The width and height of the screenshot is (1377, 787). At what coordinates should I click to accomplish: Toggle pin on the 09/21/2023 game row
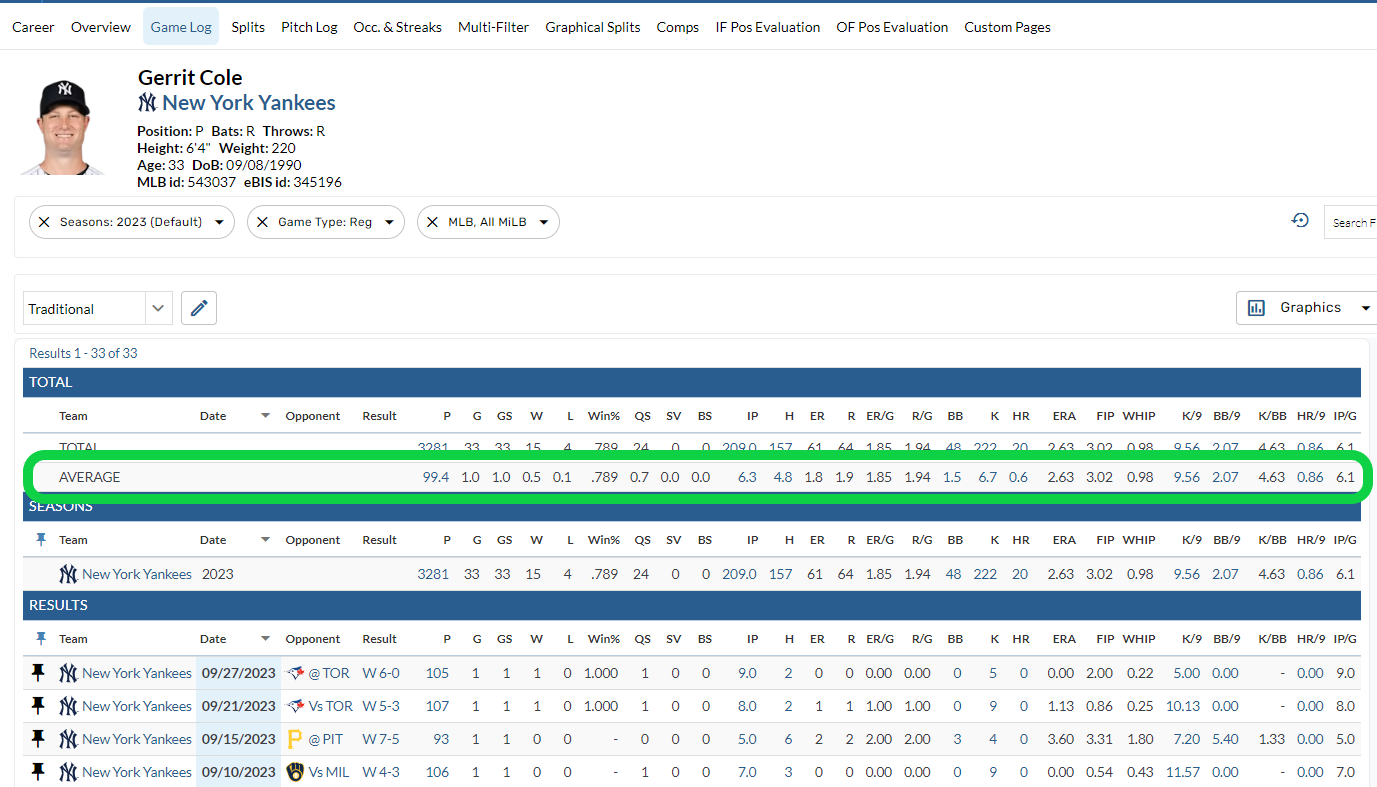38,706
